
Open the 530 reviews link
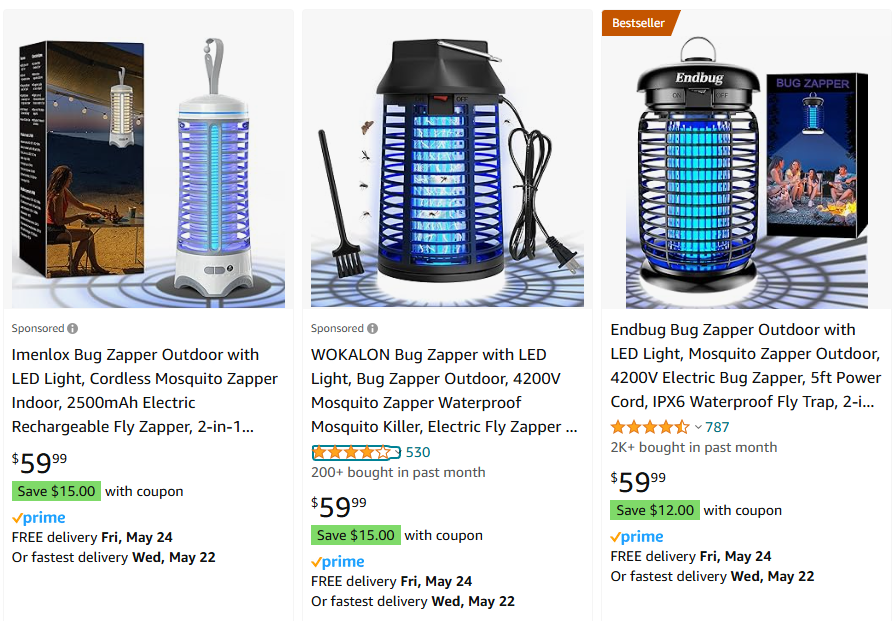(x=418, y=452)
